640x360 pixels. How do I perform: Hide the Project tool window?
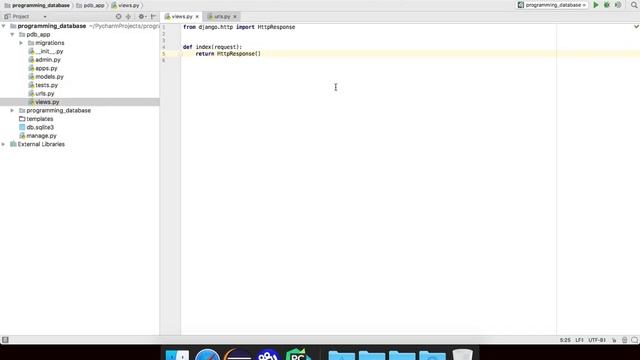pos(153,16)
